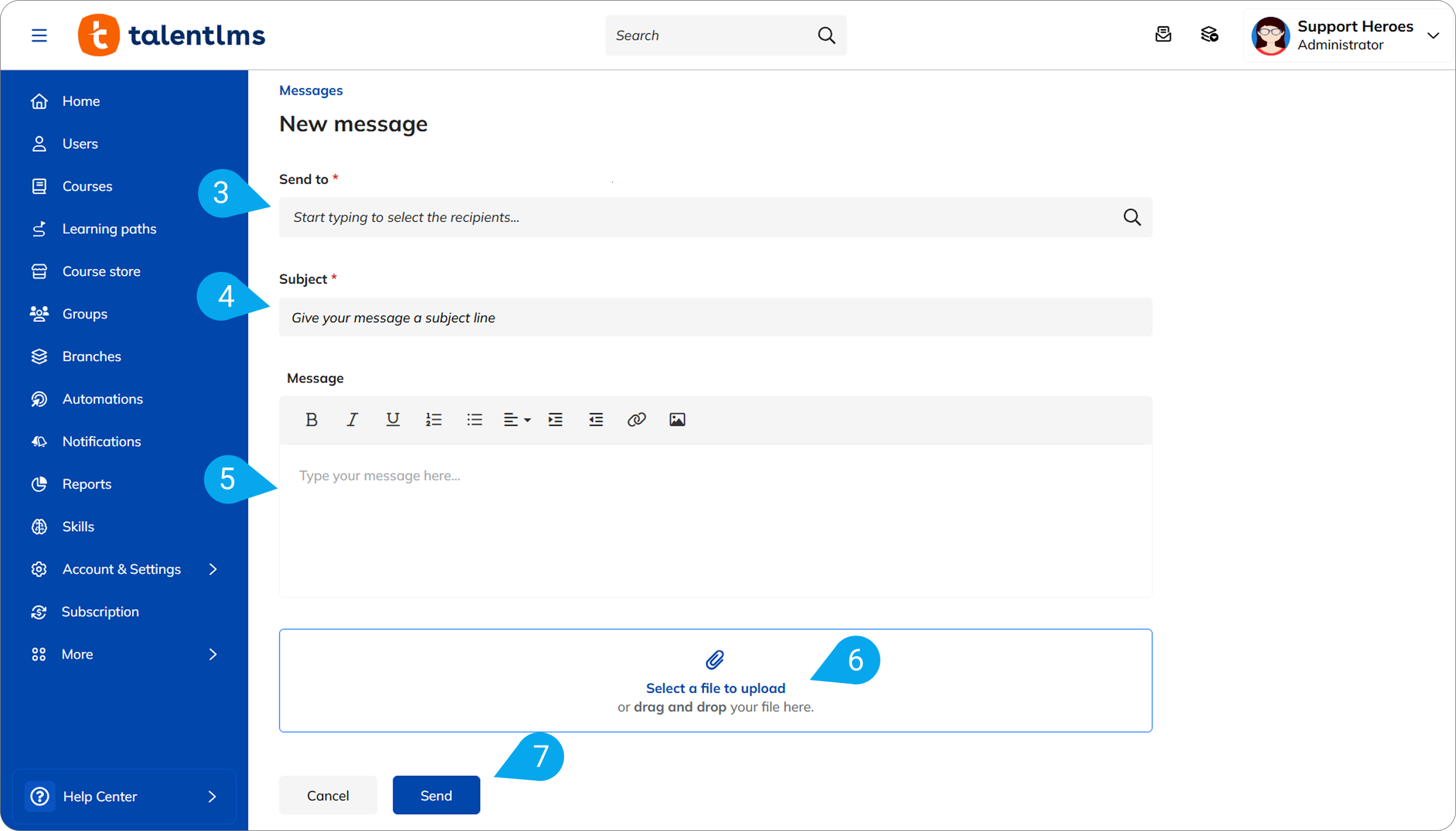
Task: Insert a numbered list
Action: pos(433,419)
